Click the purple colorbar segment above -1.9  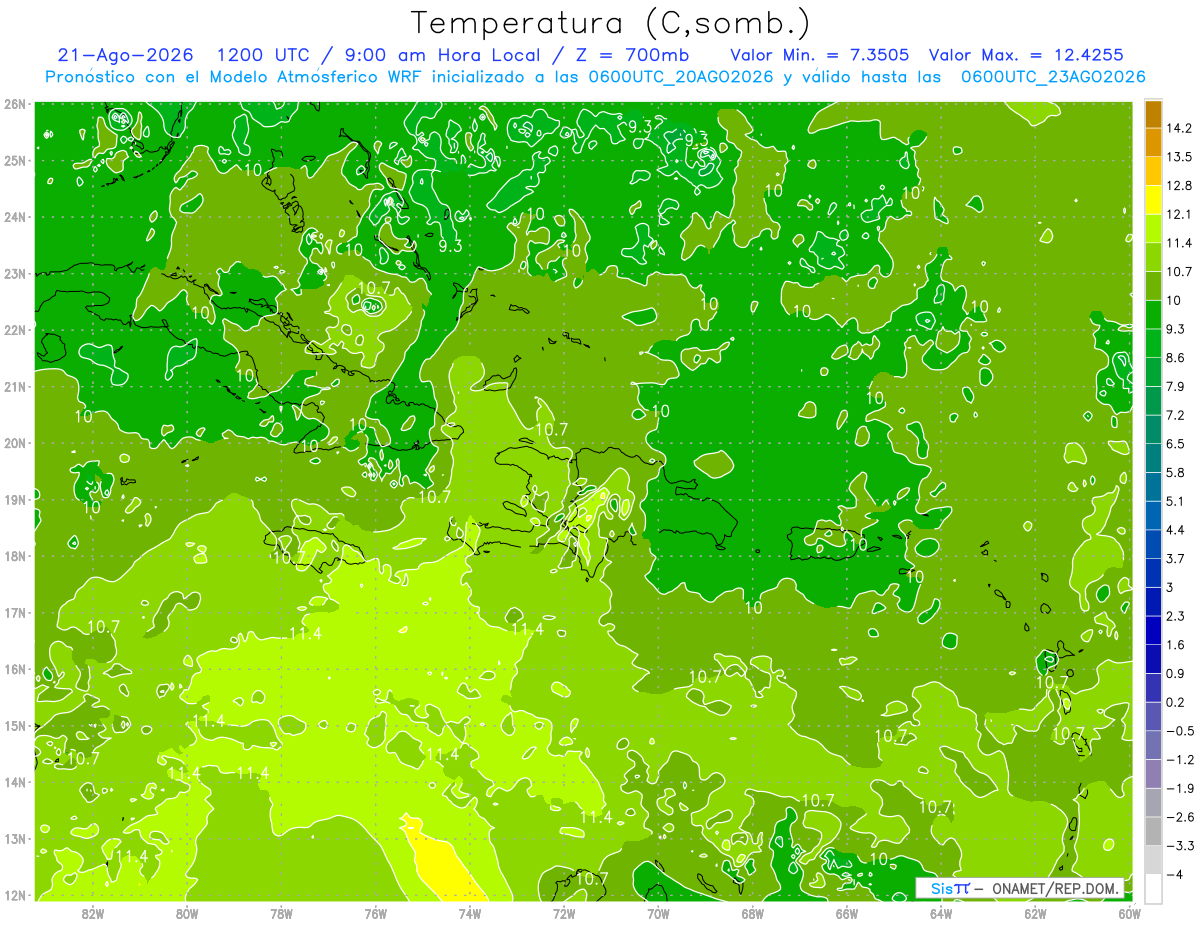point(1153,774)
